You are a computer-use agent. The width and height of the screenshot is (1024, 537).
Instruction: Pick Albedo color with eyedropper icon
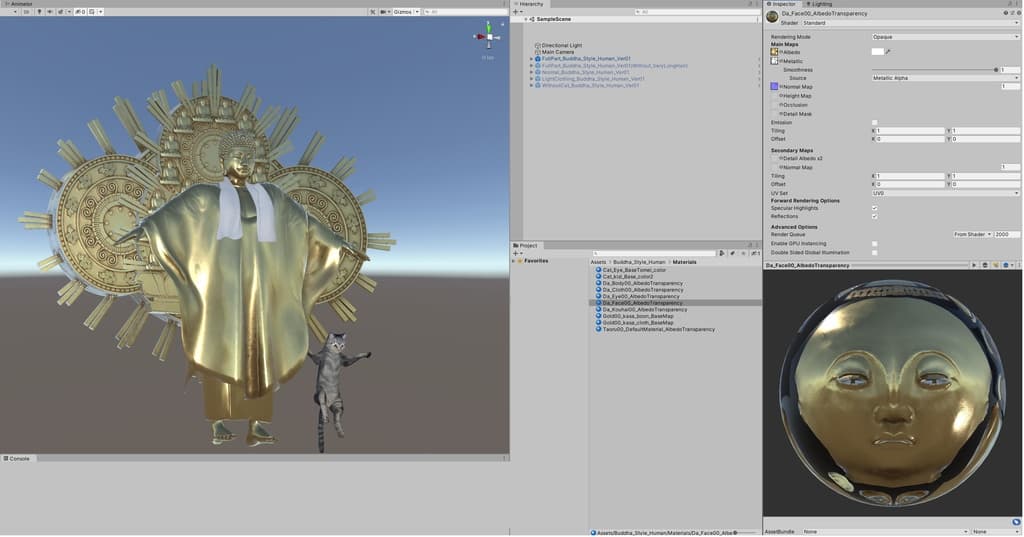pyautogui.click(x=887, y=52)
